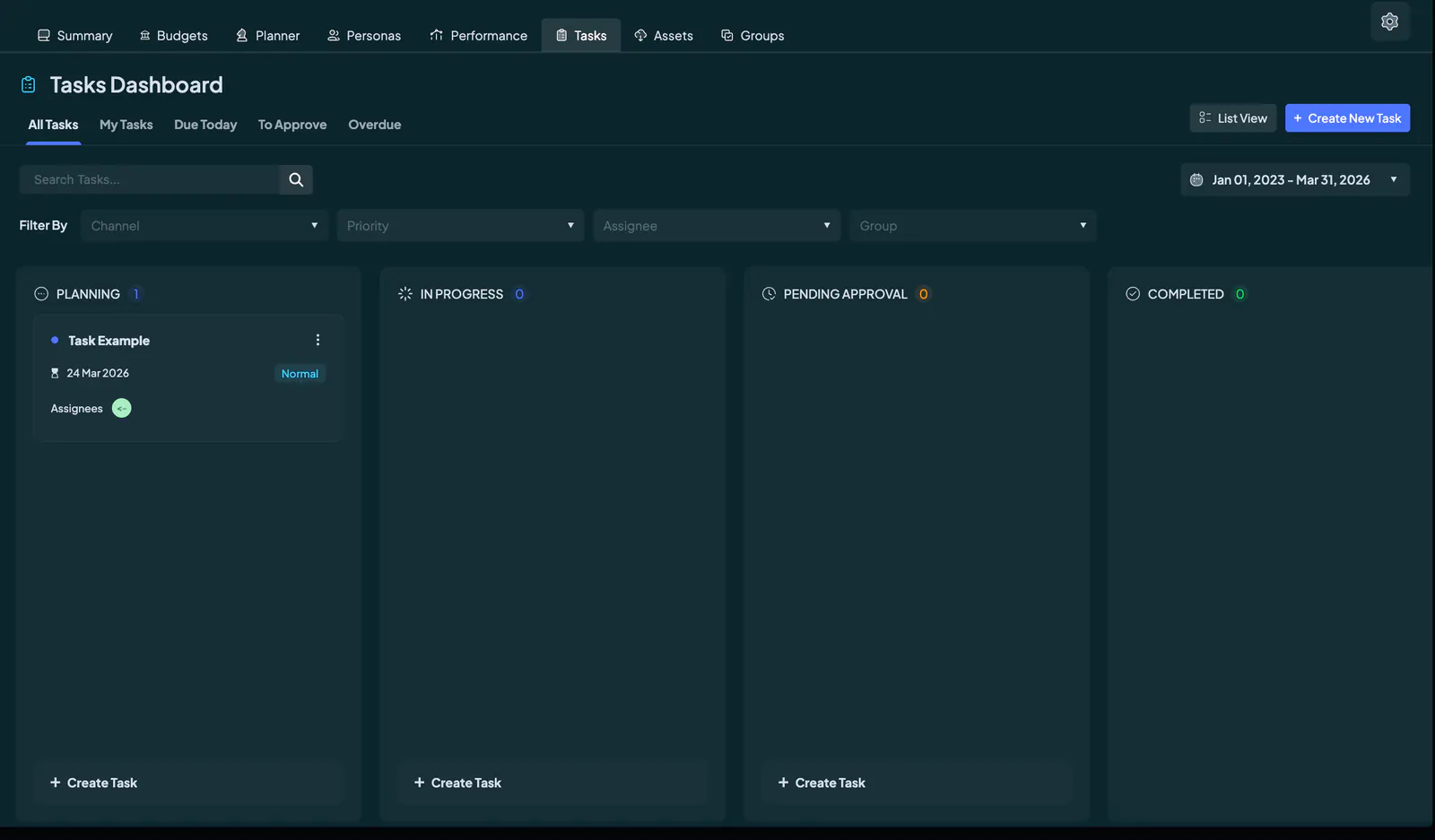
Task: Click the blue dot beside Task Example
Action: [55, 340]
